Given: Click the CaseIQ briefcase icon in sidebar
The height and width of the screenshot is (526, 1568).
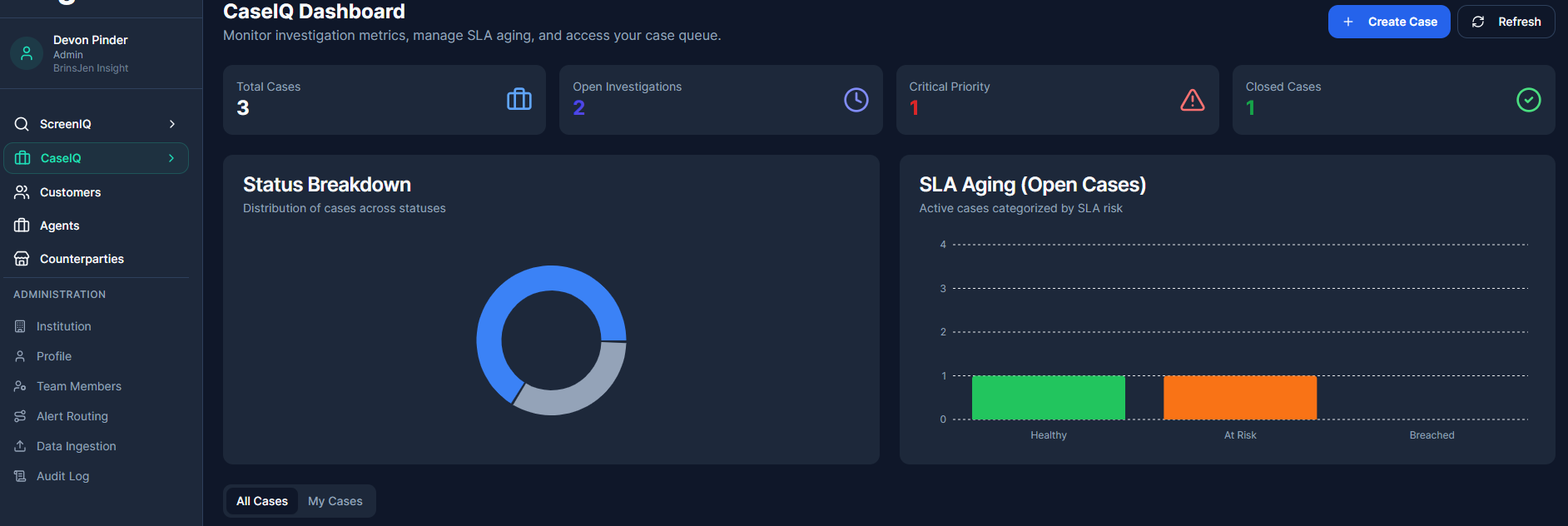Looking at the screenshot, I should pos(22,158).
